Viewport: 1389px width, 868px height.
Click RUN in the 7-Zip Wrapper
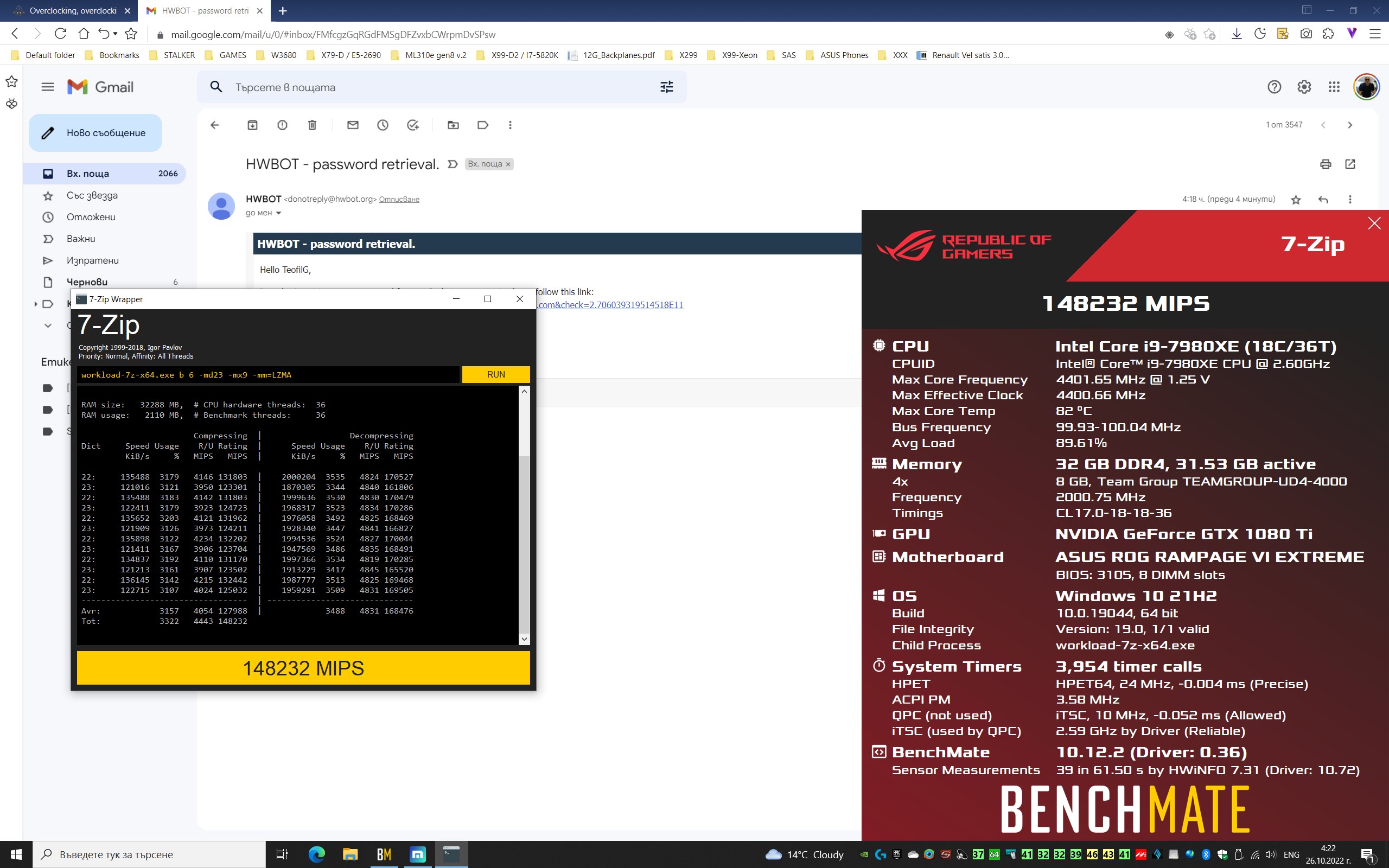496,374
